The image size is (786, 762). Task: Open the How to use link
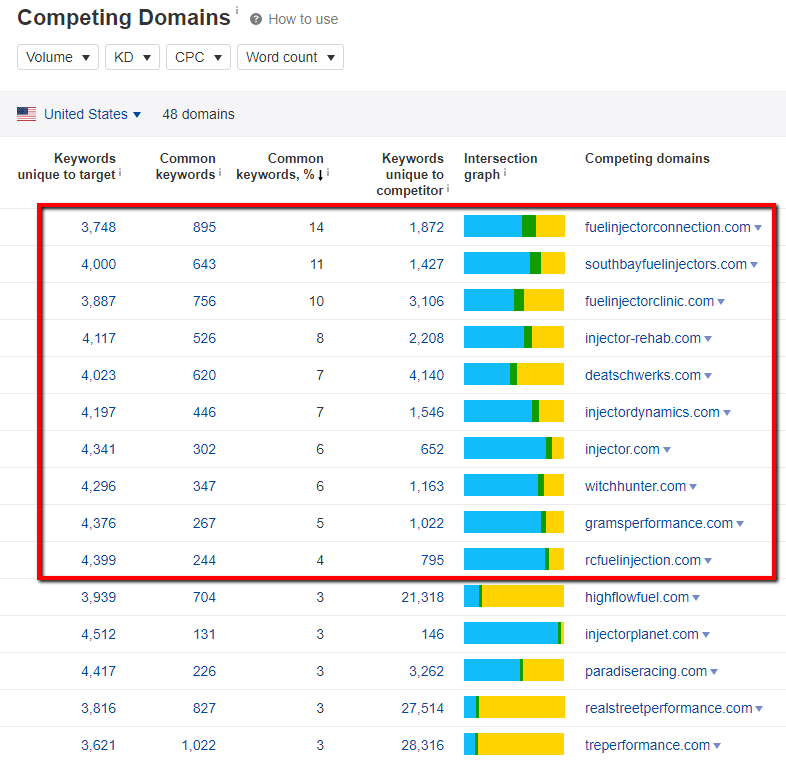pyautogui.click(x=303, y=20)
